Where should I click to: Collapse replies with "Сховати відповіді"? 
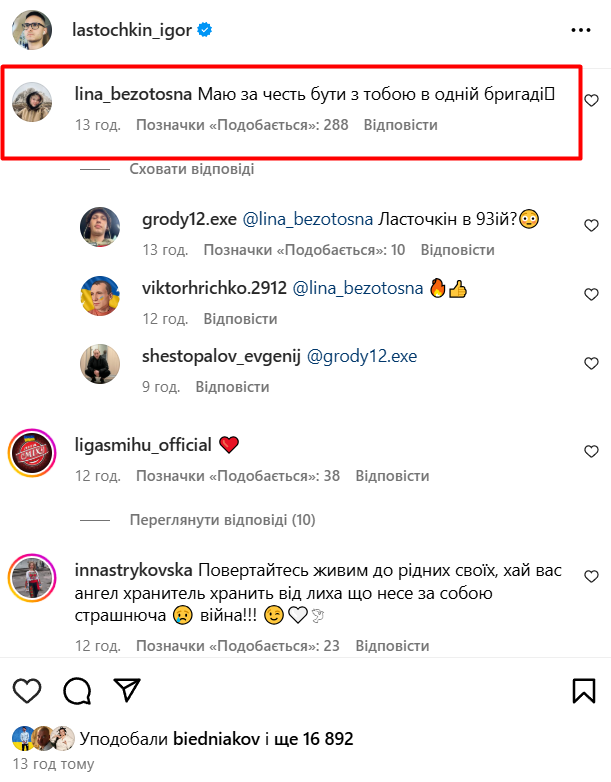[191, 169]
